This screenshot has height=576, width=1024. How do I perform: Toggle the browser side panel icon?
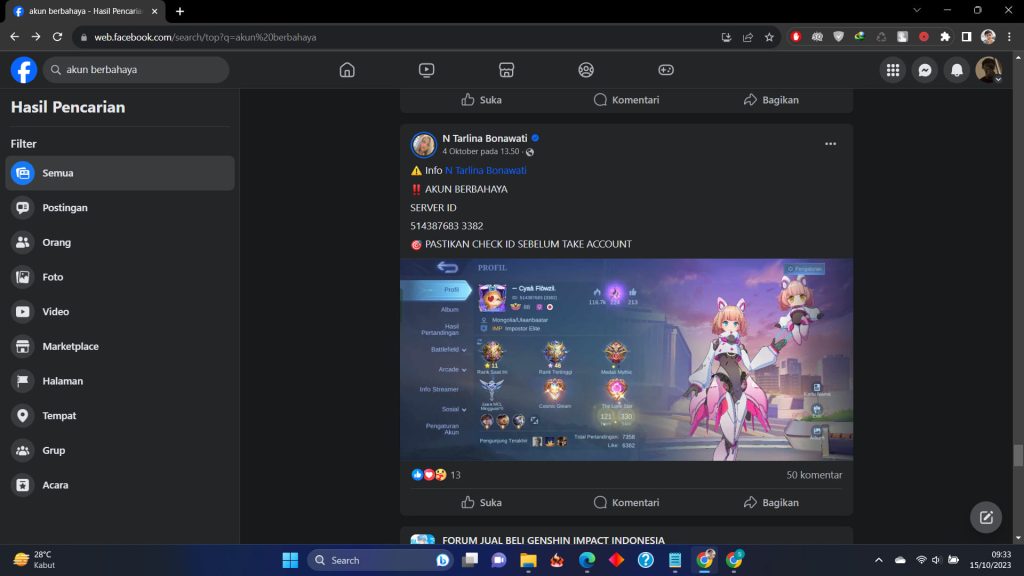[x=967, y=37]
